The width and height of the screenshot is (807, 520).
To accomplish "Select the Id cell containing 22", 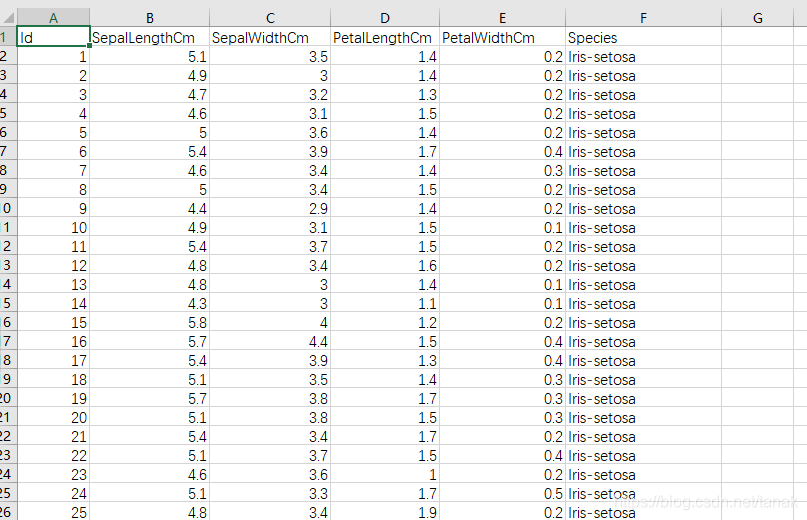I will (54, 455).
